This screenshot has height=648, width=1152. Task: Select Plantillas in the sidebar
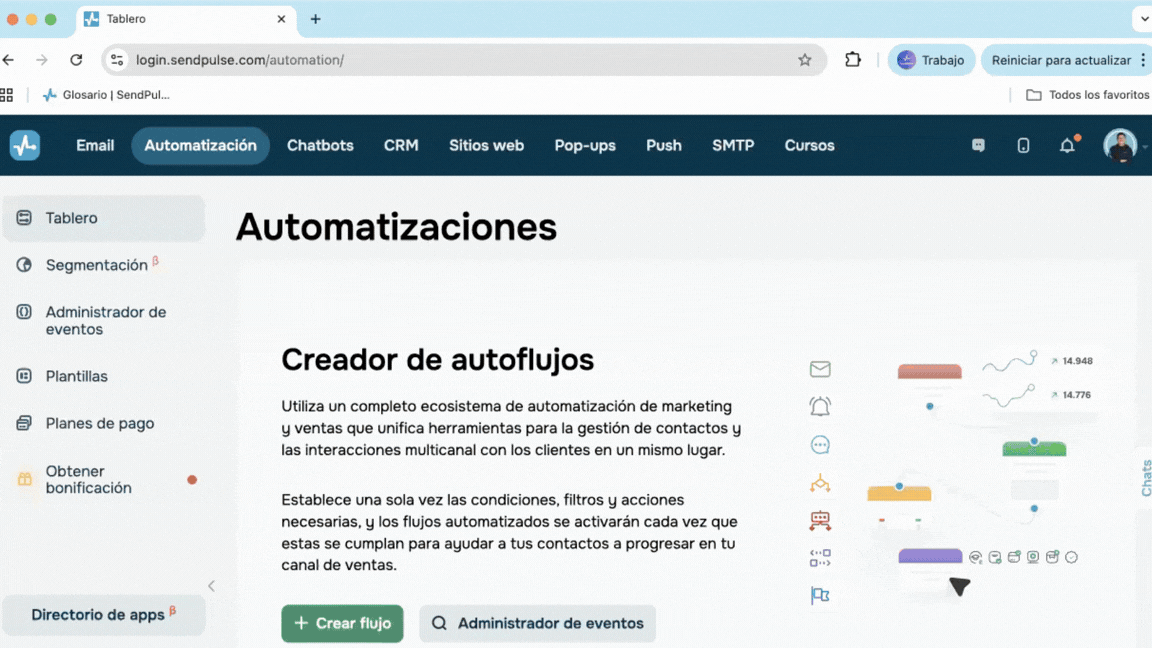point(76,376)
